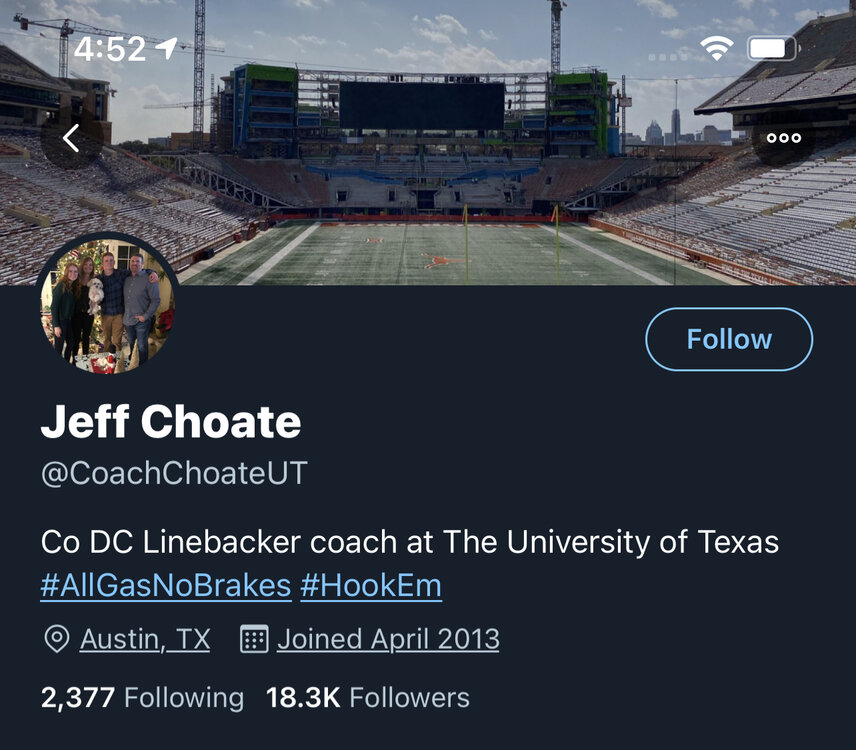The height and width of the screenshot is (750, 856).
Task: Click the location pin icon
Action: (57, 639)
